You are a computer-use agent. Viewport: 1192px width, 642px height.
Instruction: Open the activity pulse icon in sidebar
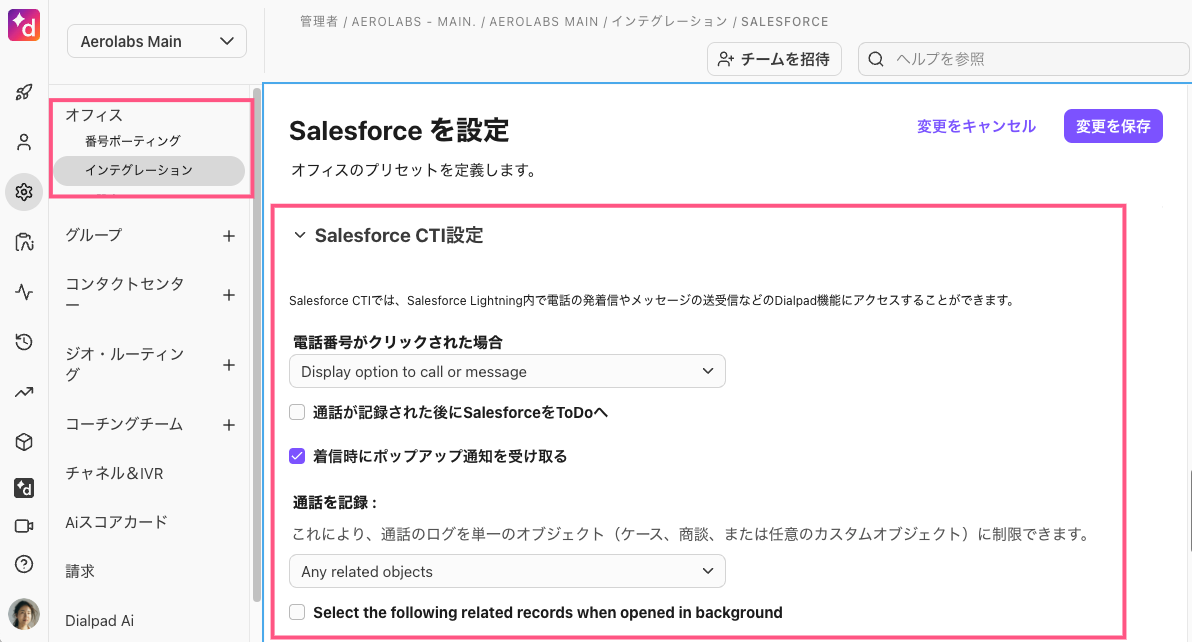pos(24,292)
